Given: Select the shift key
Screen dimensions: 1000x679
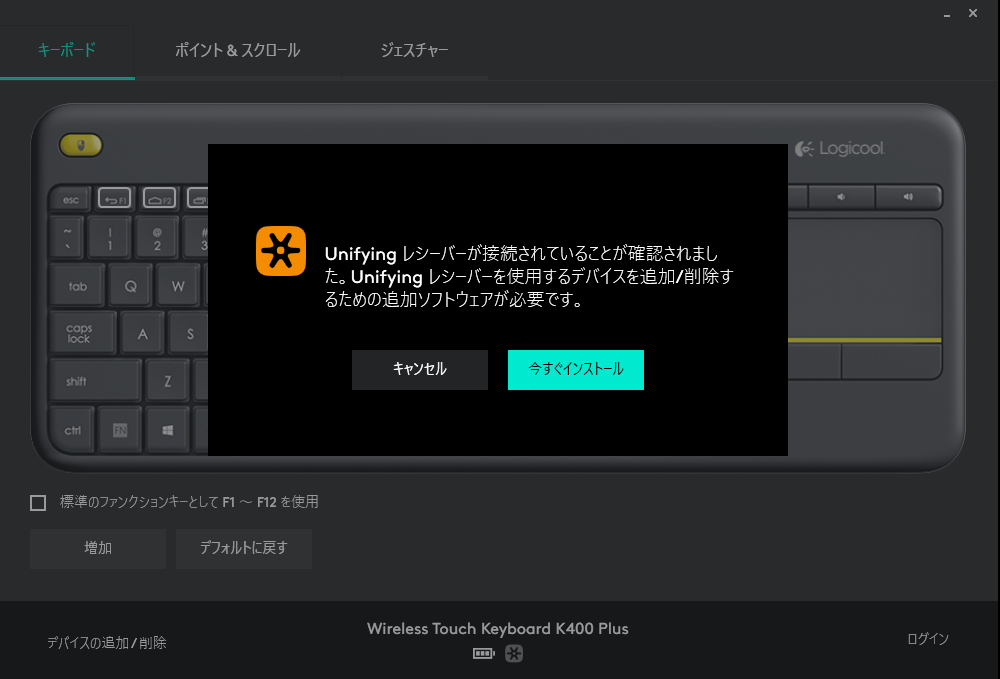Looking at the screenshot, I should pos(96,381).
